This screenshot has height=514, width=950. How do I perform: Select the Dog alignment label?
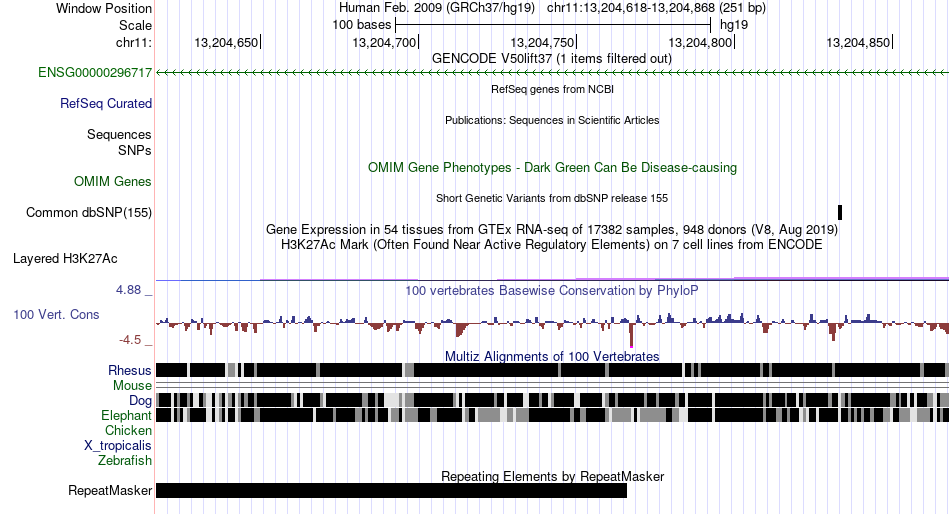(140, 401)
